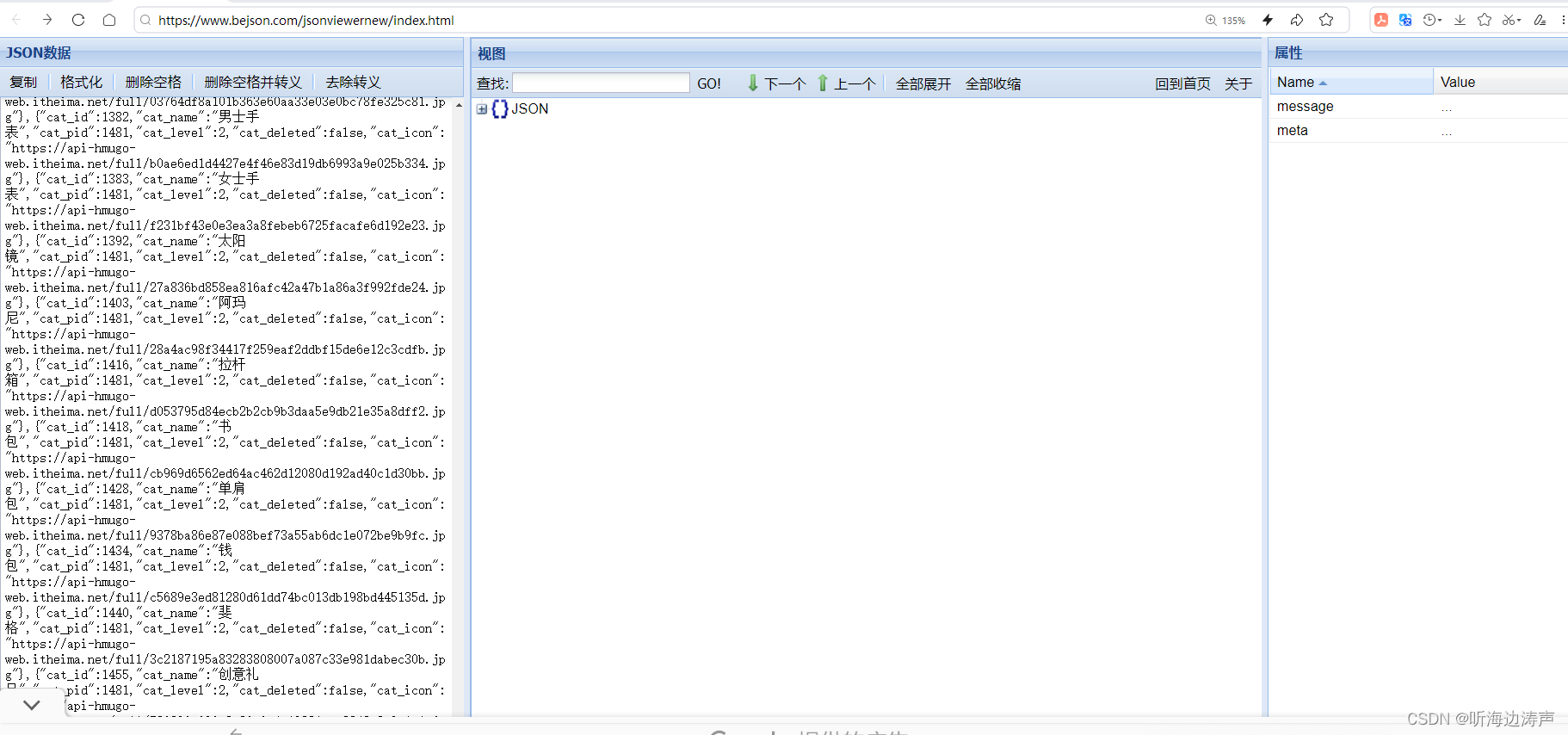Go forward in browser history

click(x=47, y=20)
